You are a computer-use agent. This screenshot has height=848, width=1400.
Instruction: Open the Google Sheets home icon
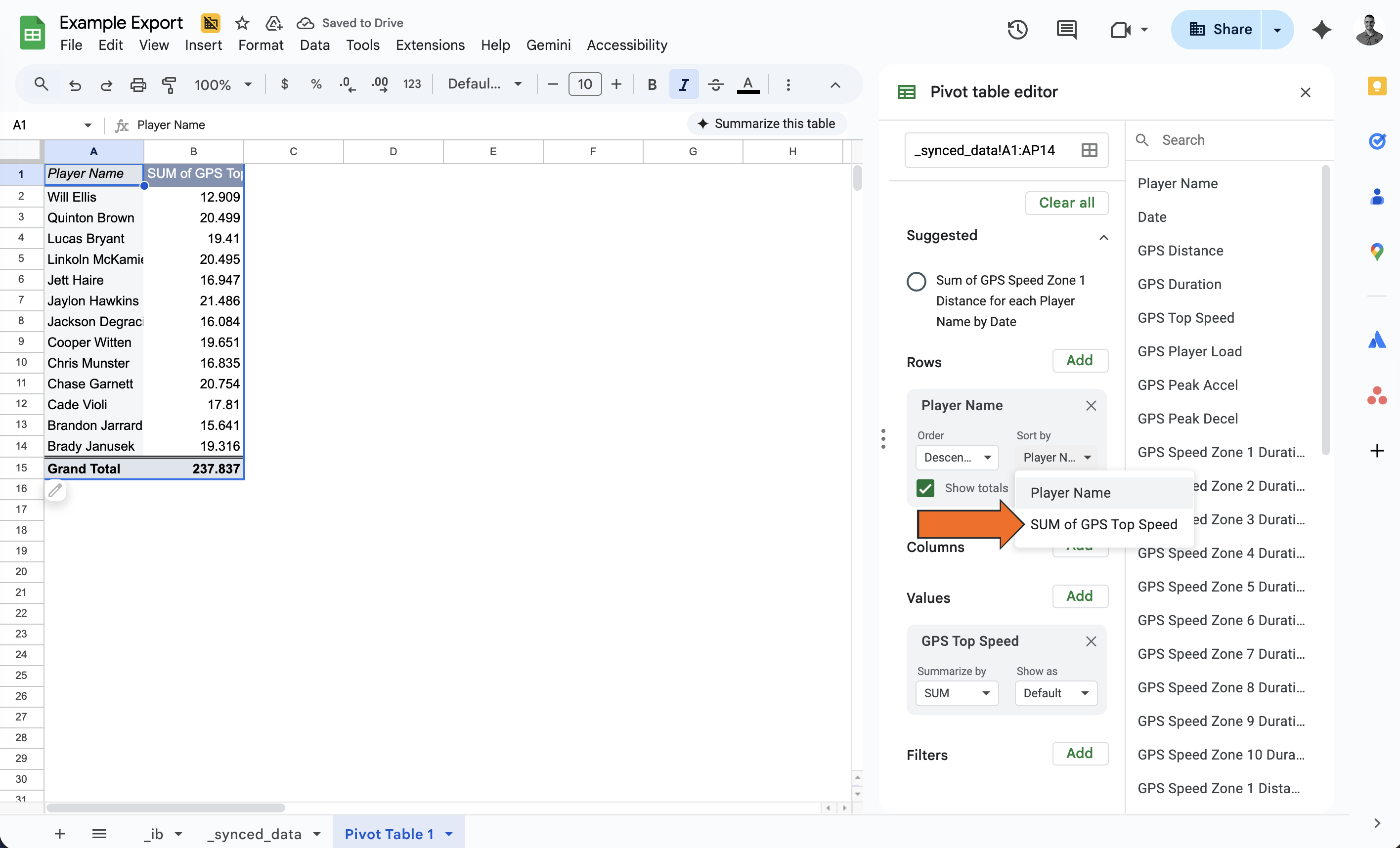coord(33,33)
